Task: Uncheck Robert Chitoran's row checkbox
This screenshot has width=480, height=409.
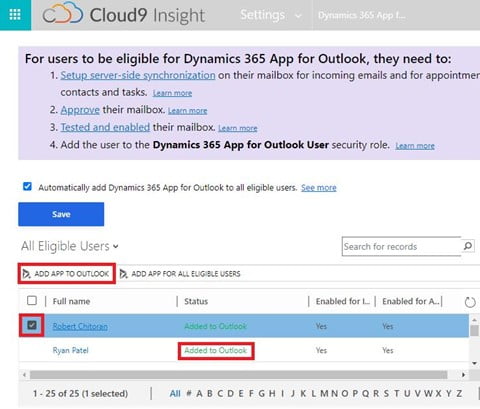Action: [x=32, y=325]
